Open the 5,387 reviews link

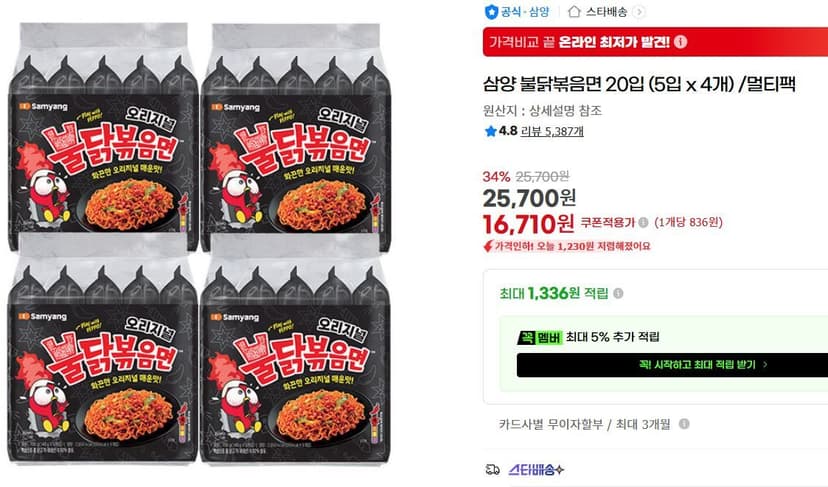click(x=552, y=131)
